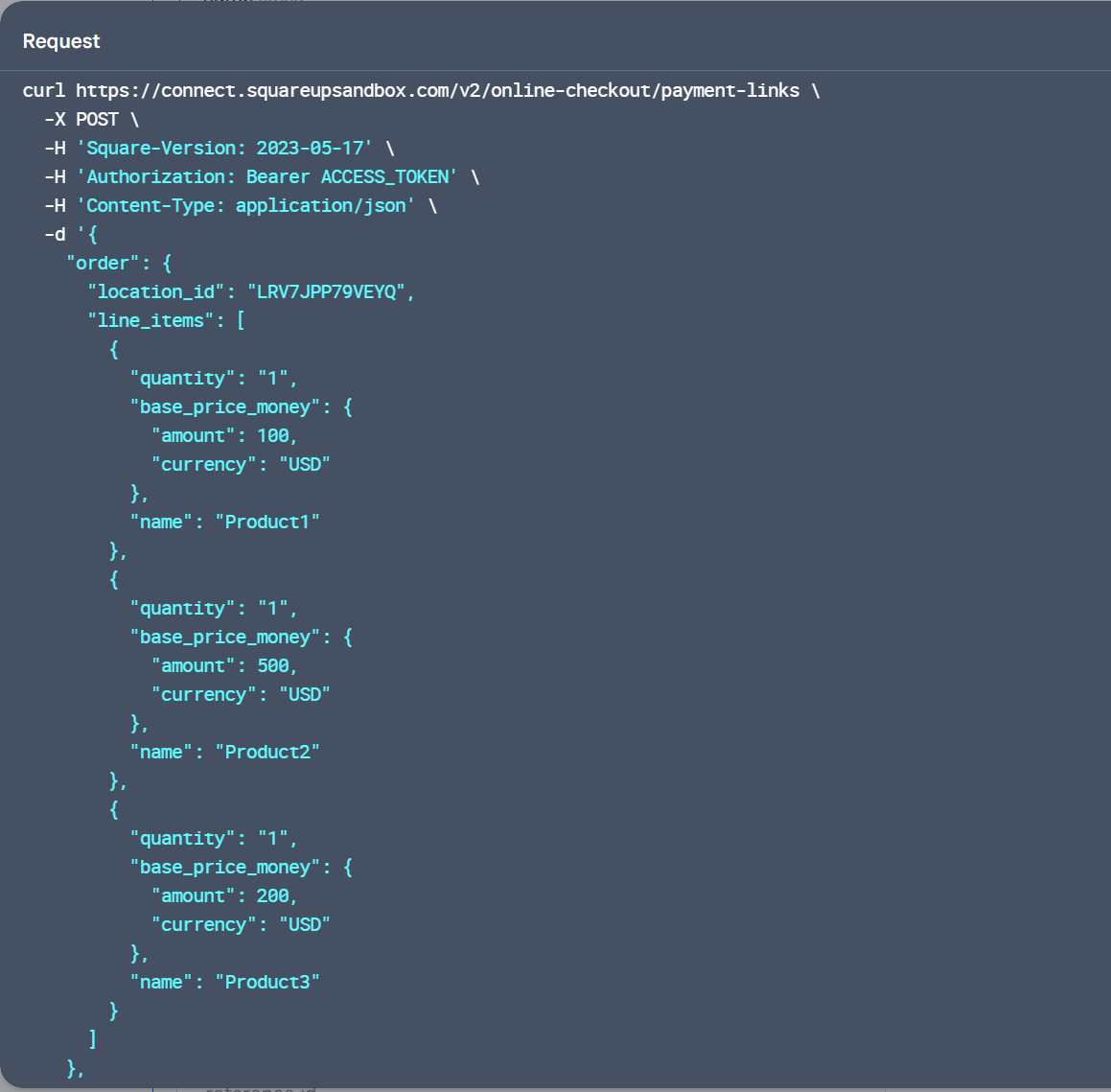
Task: Click the "order" key in the JSON body
Action: click(103, 263)
